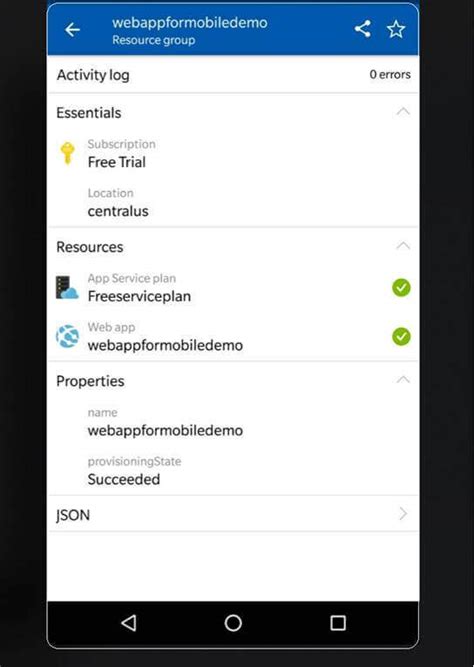The image size is (474, 667).
Task: Tap Android back navigation triangle
Action: pos(128,623)
